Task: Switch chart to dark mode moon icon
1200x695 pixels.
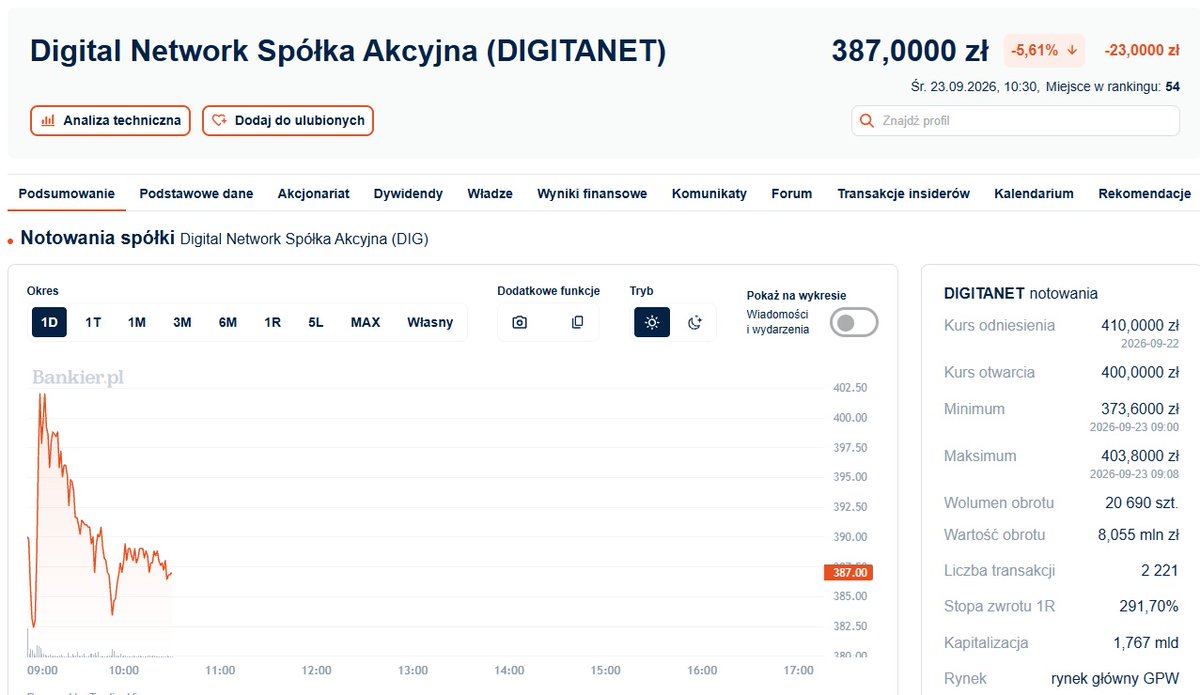Action: [696, 322]
